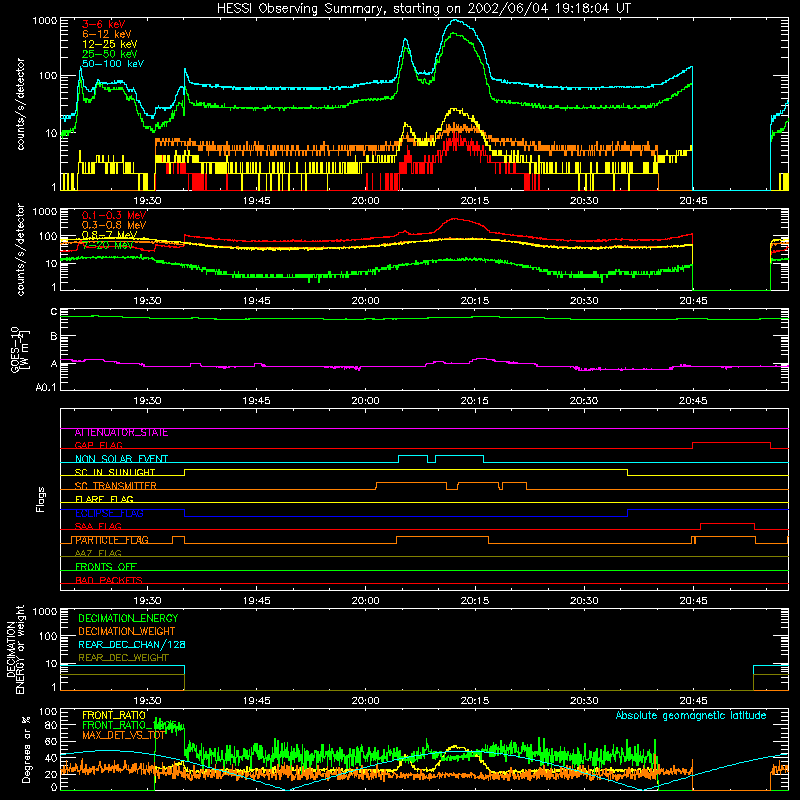Click the GAP_FLAG label
This screenshot has height=800, width=800.
[x=98, y=445]
